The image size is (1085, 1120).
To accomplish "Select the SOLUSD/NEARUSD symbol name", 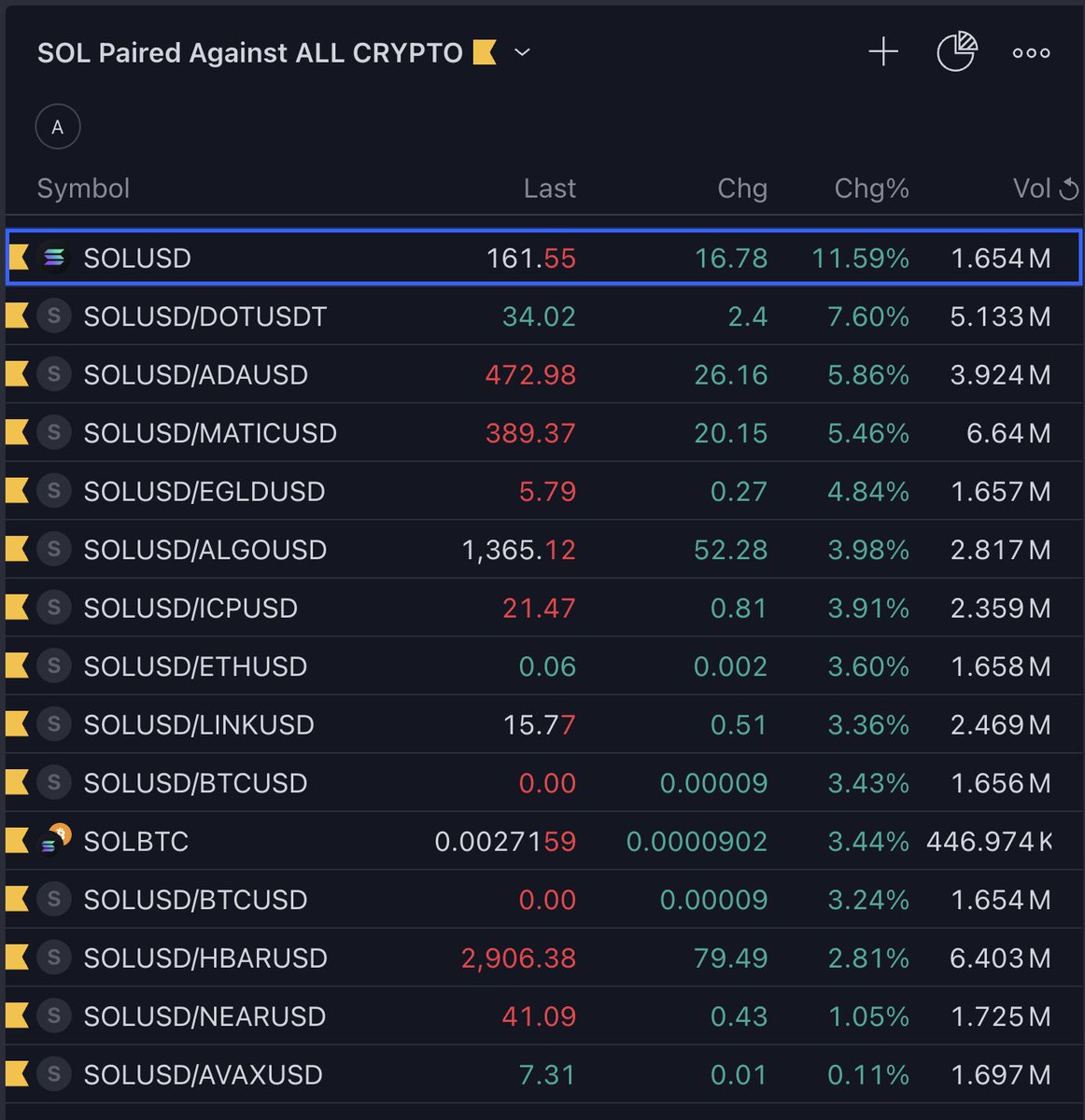I will coord(204,1016).
